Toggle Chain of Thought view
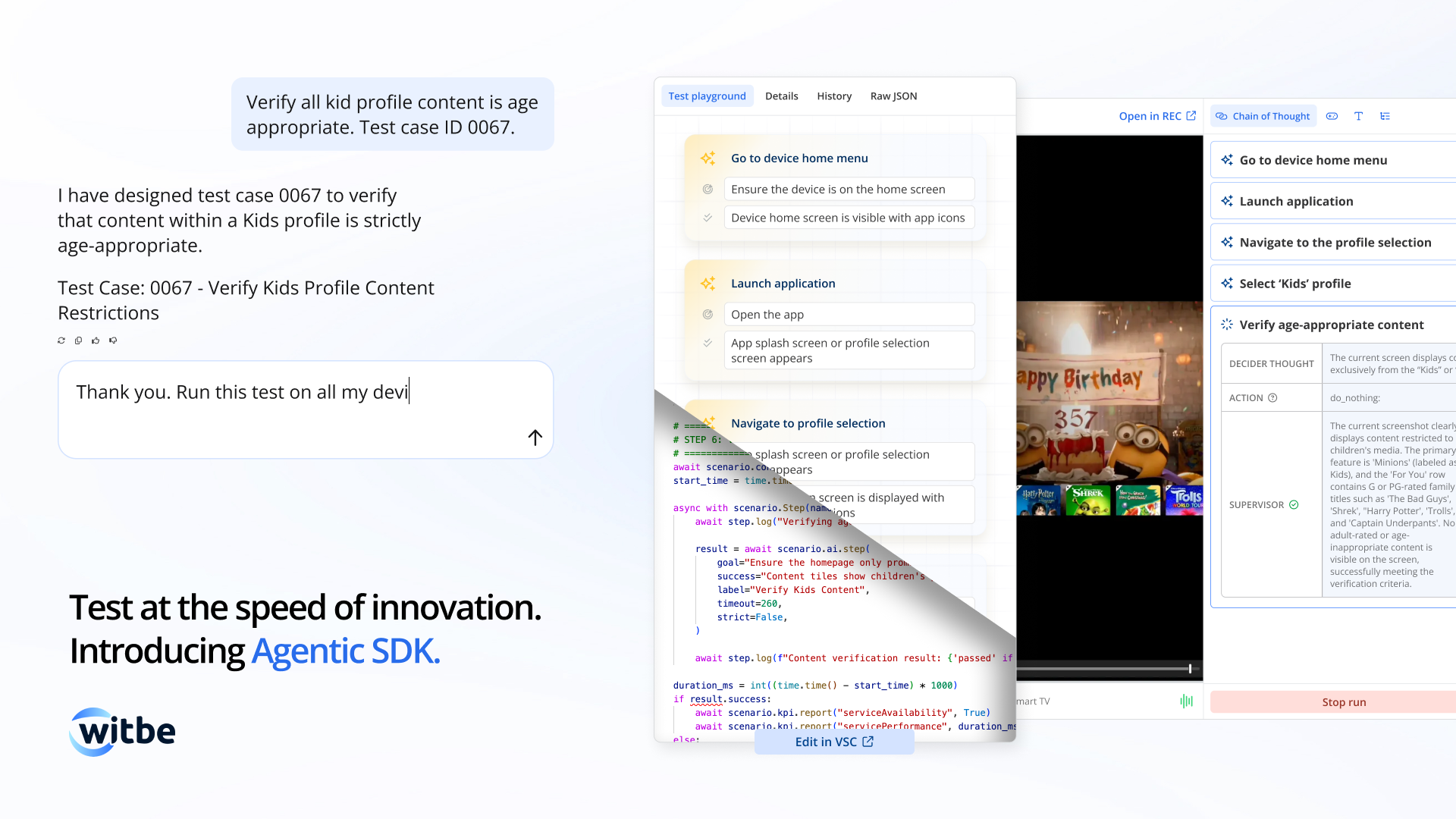The image size is (1456, 819). pos(1263,116)
